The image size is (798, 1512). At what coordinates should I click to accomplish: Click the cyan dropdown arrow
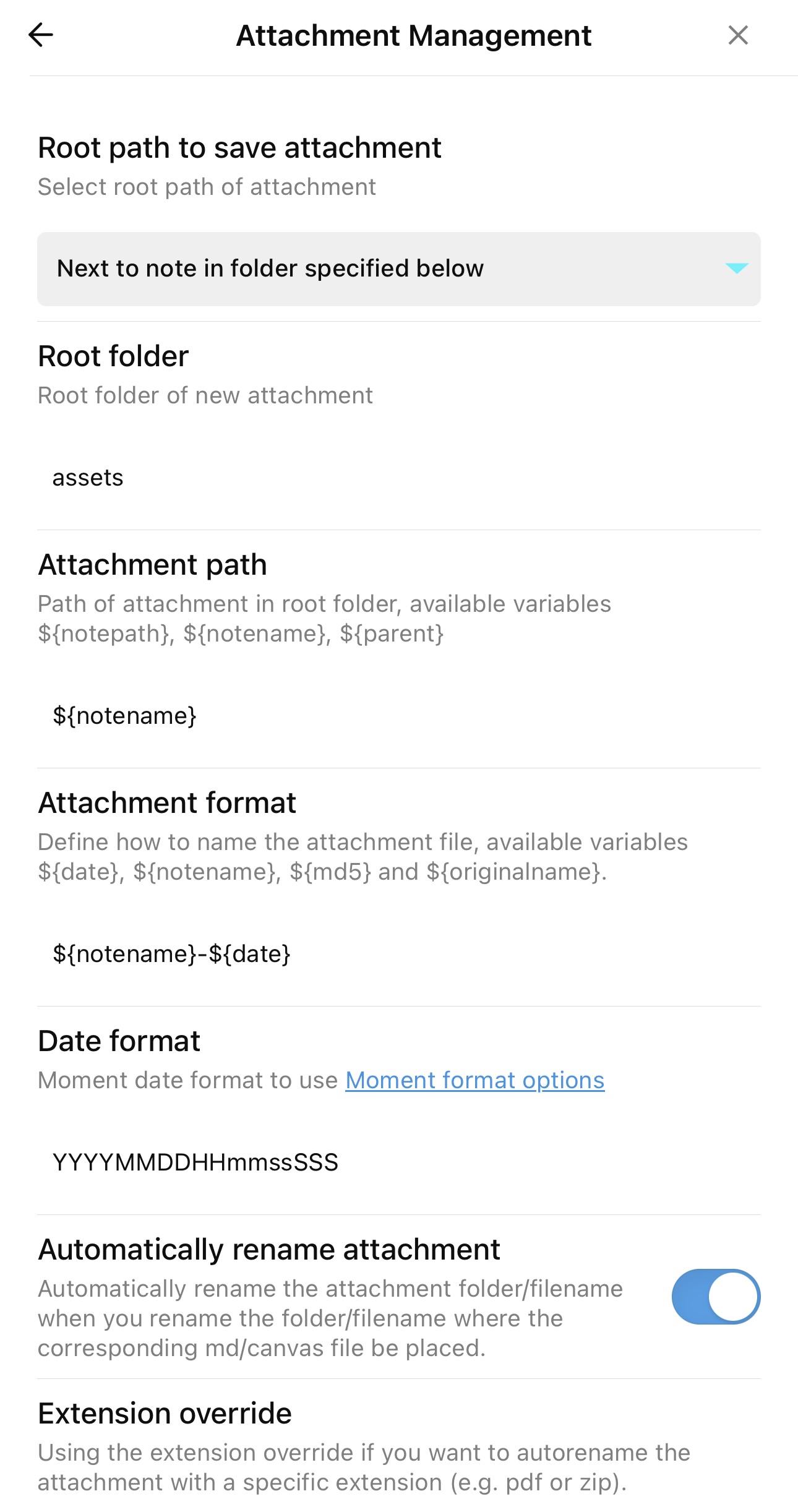tap(736, 268)
